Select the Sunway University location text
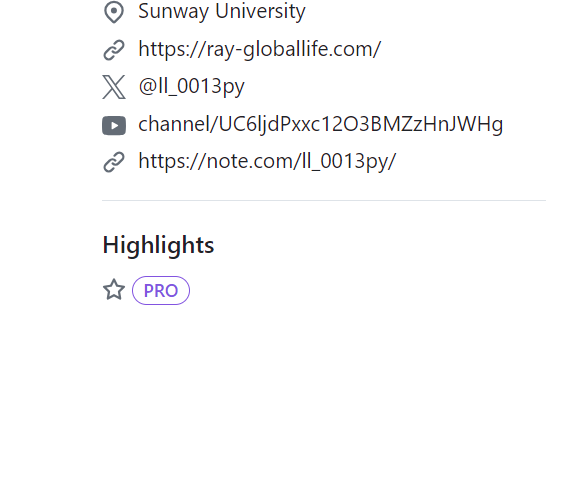 222,11
